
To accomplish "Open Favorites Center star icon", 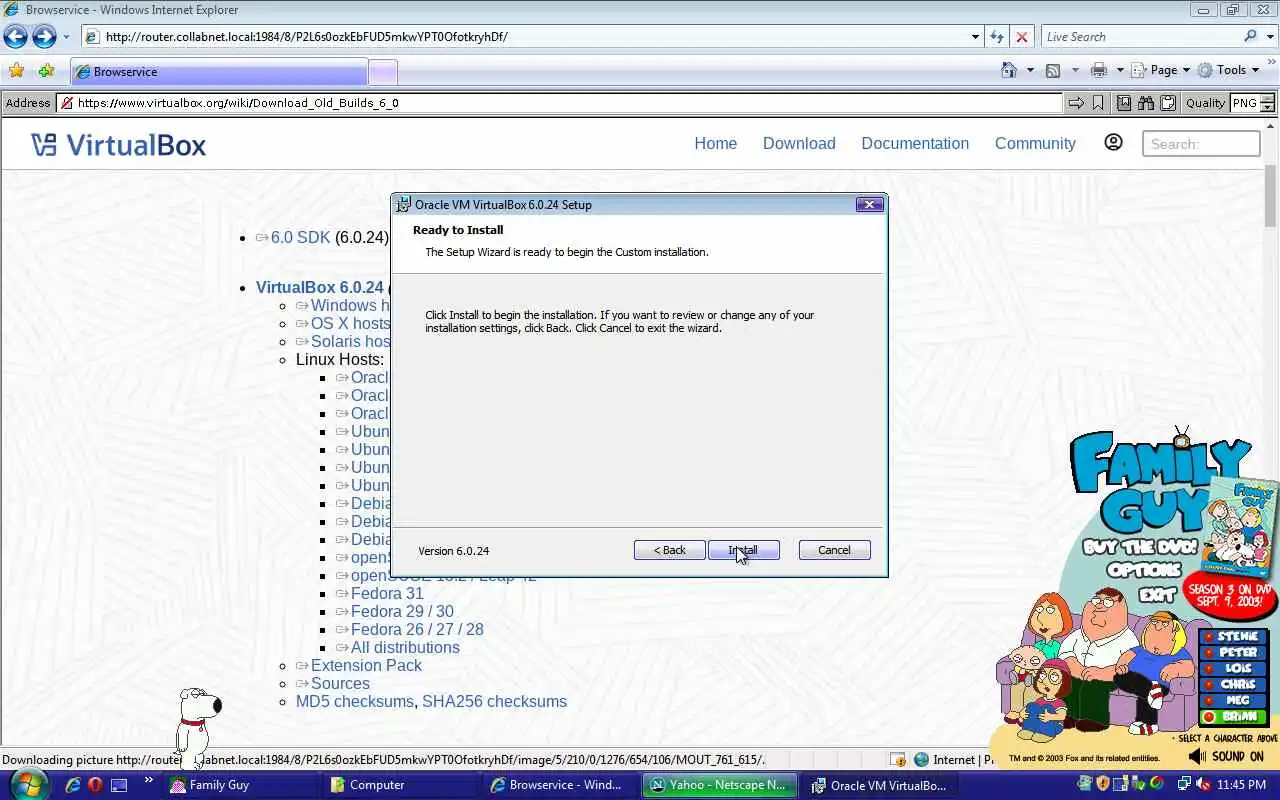I will coord(16,71).
